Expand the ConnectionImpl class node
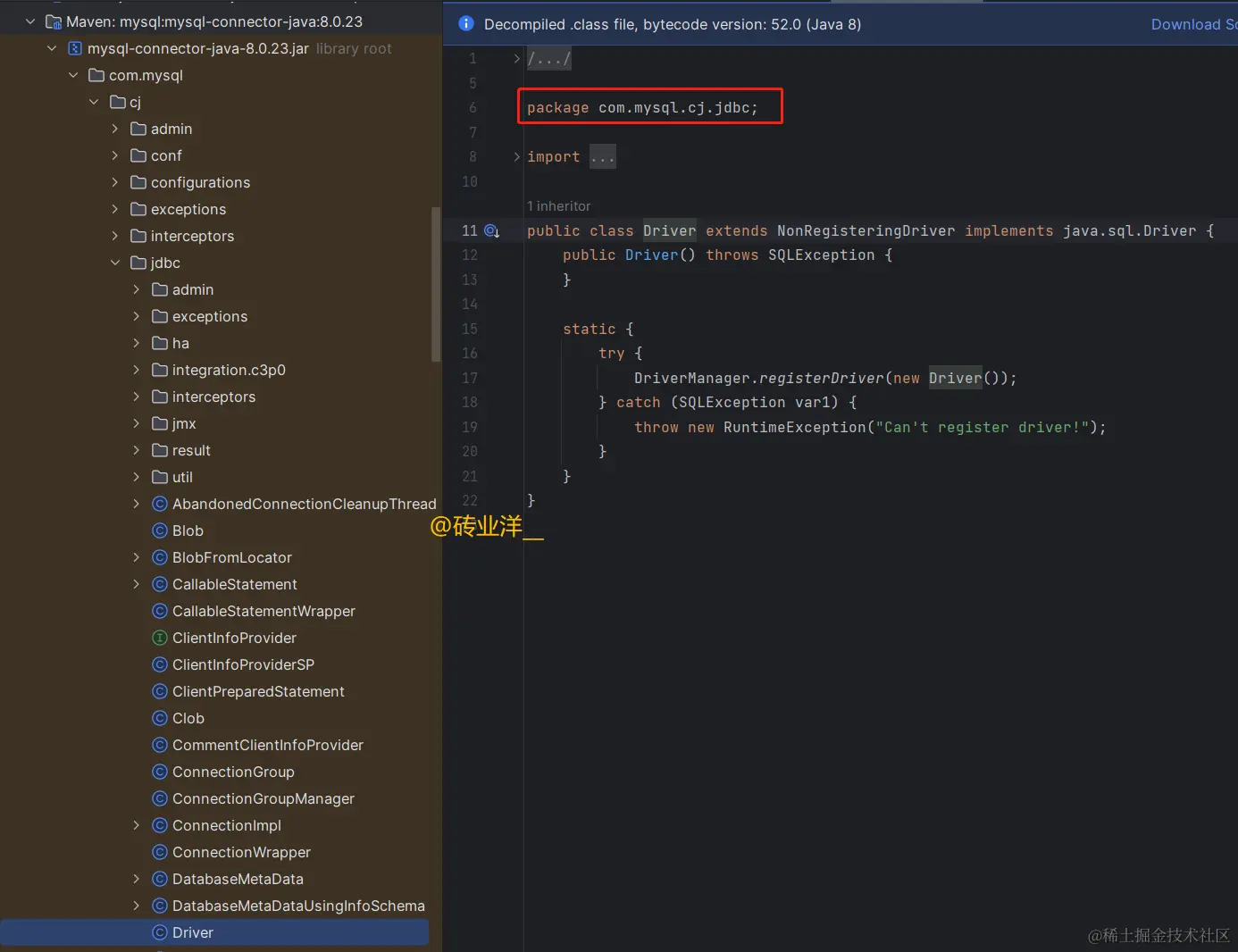The image size is (1238, 952). [x=136, y=825]
